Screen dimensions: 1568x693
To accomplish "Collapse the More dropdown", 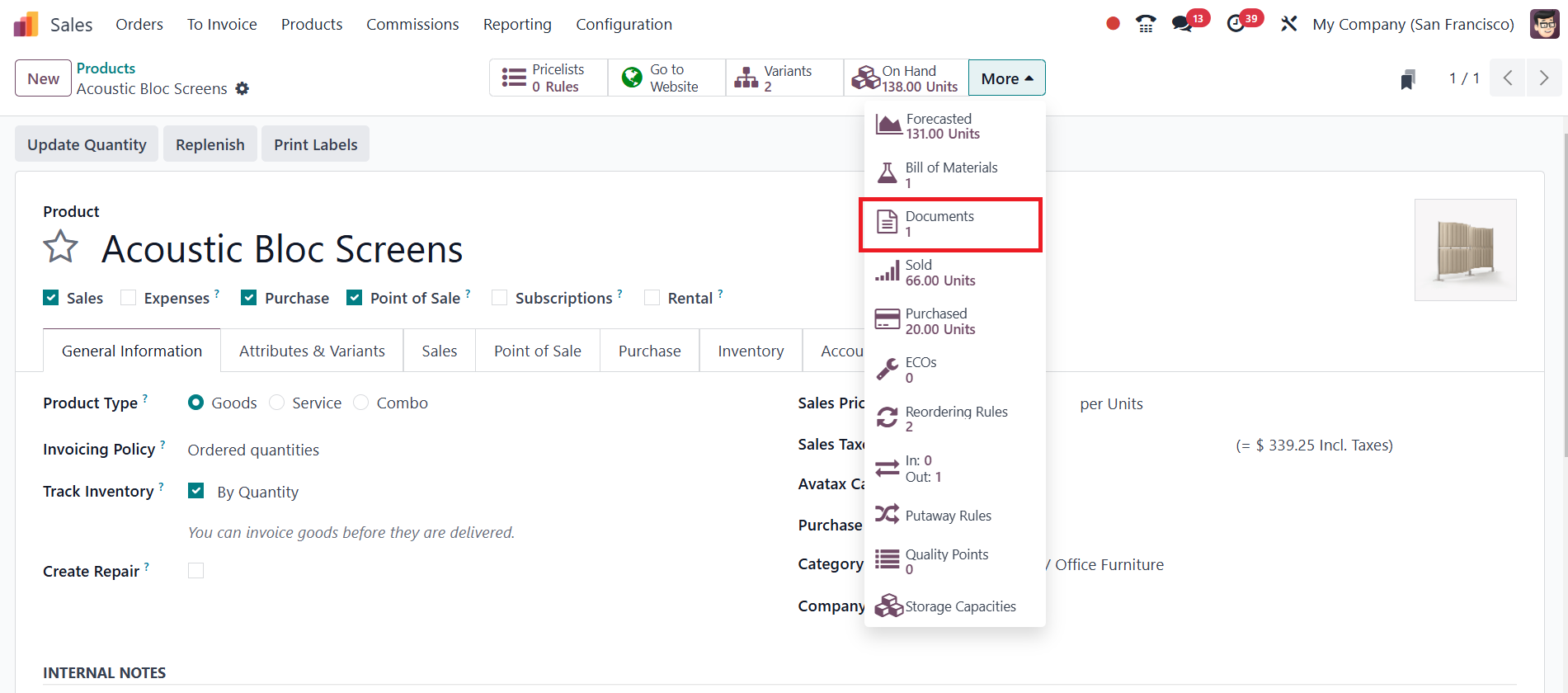I will tap(1006, 78).
